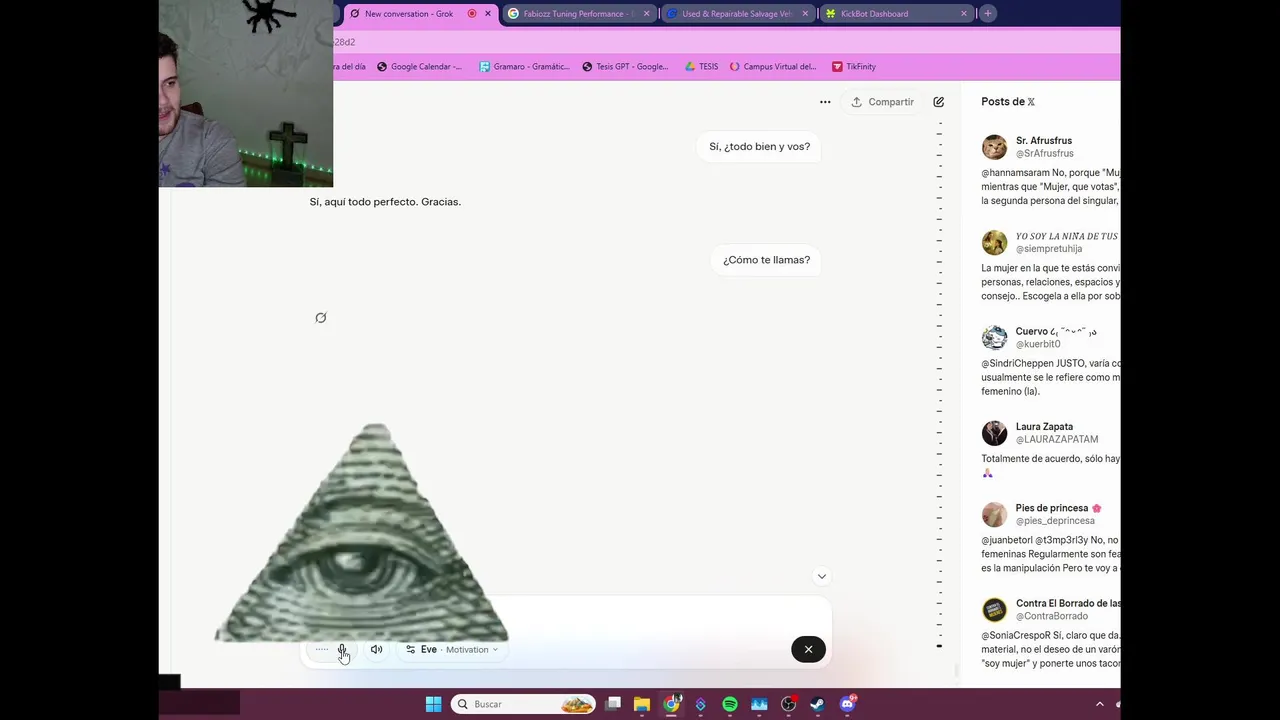Click the scroll-to-bottom chevron button
Screen dimensions: 1280x720
tap(821, 576)
